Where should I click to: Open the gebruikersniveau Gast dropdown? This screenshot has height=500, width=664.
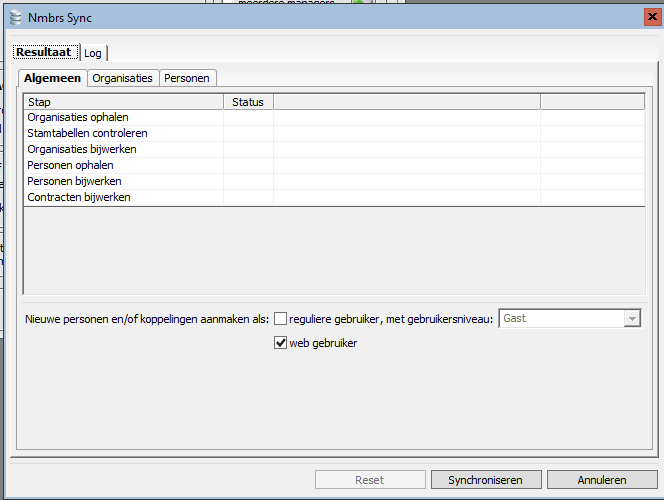click(570, 318)
